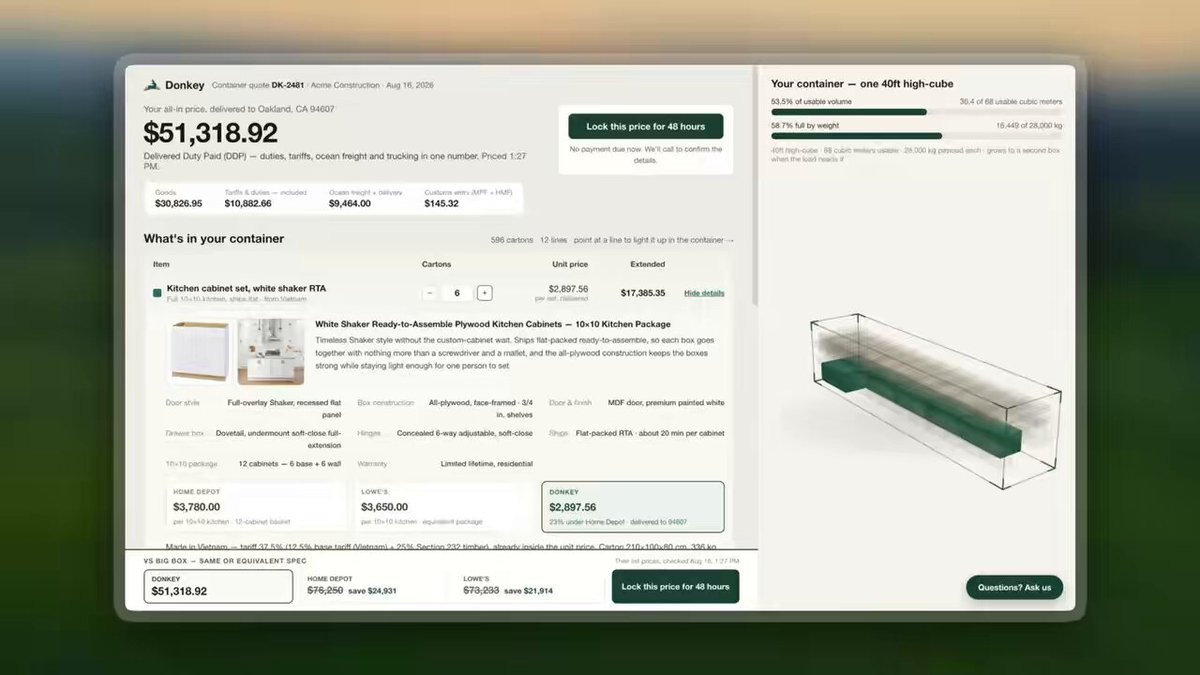Click bottom bar Lock this price button
The image size is (1200, 675).
675,586
